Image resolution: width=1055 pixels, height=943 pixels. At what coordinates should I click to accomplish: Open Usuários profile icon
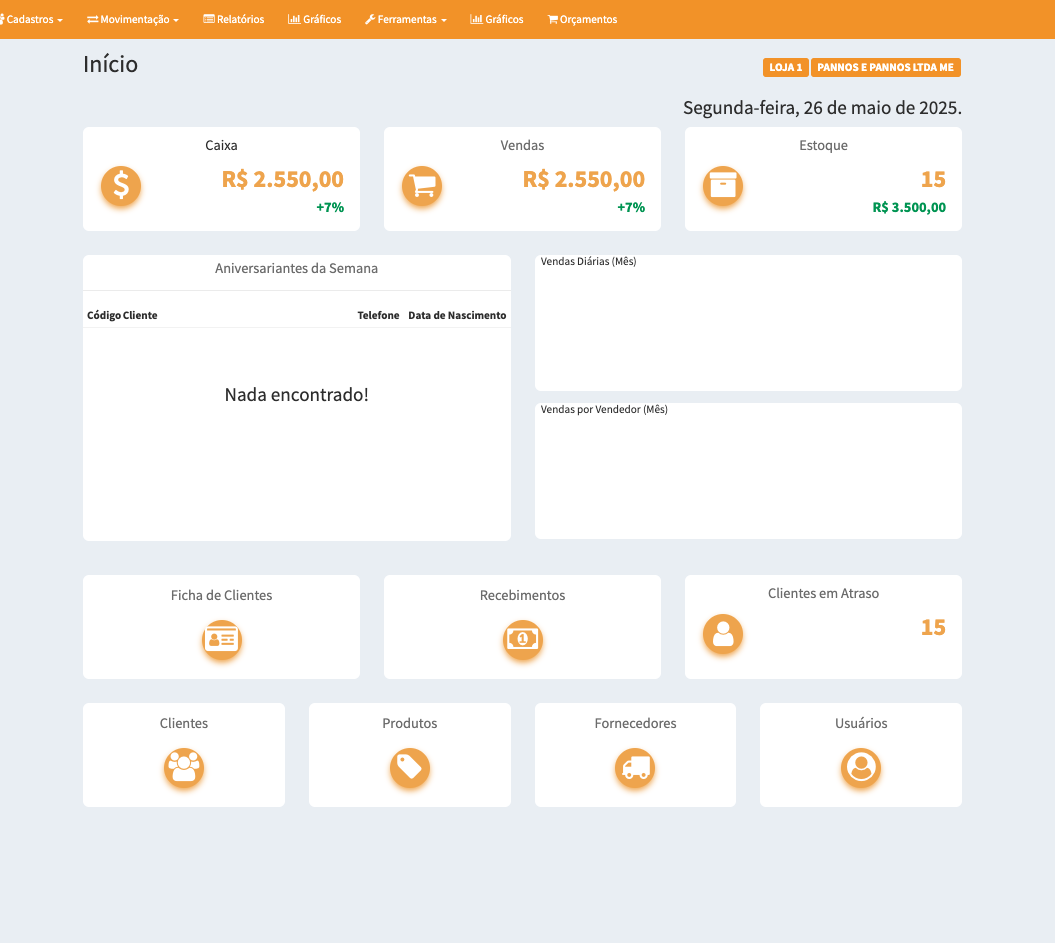click(861, 767)
